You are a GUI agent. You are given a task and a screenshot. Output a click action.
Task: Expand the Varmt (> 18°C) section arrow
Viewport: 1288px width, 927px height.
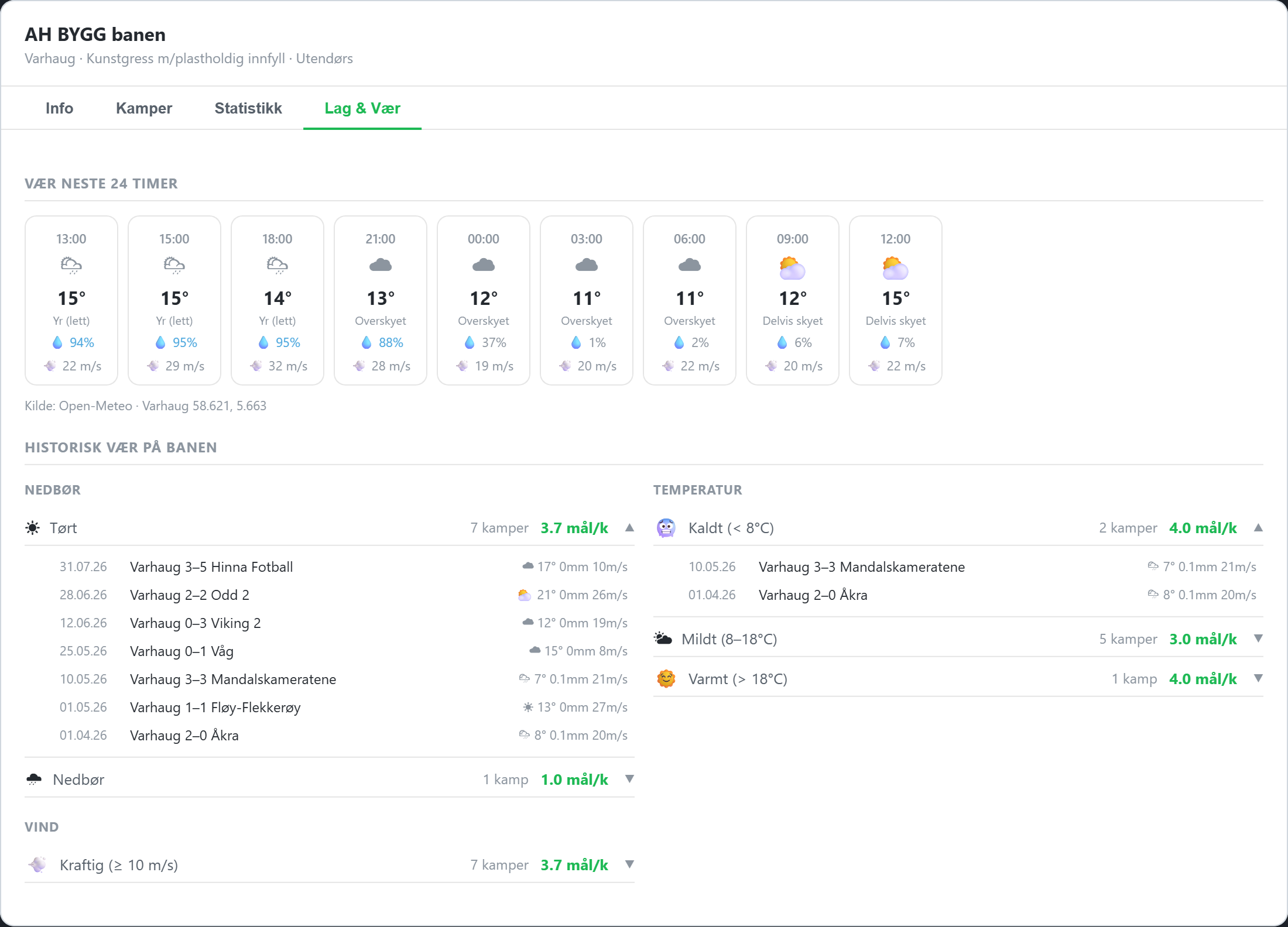point(1258,678)
